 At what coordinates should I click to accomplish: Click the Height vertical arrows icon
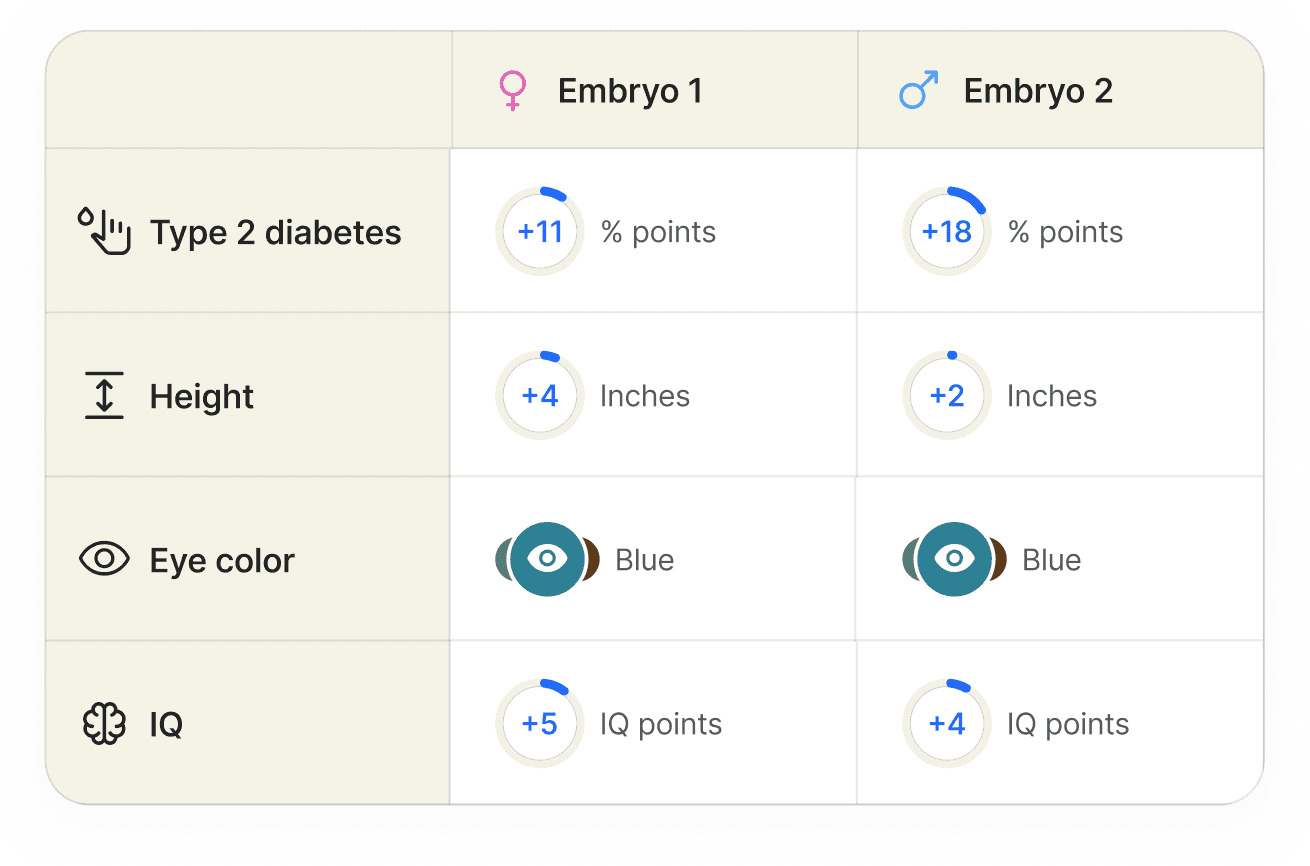104,395
